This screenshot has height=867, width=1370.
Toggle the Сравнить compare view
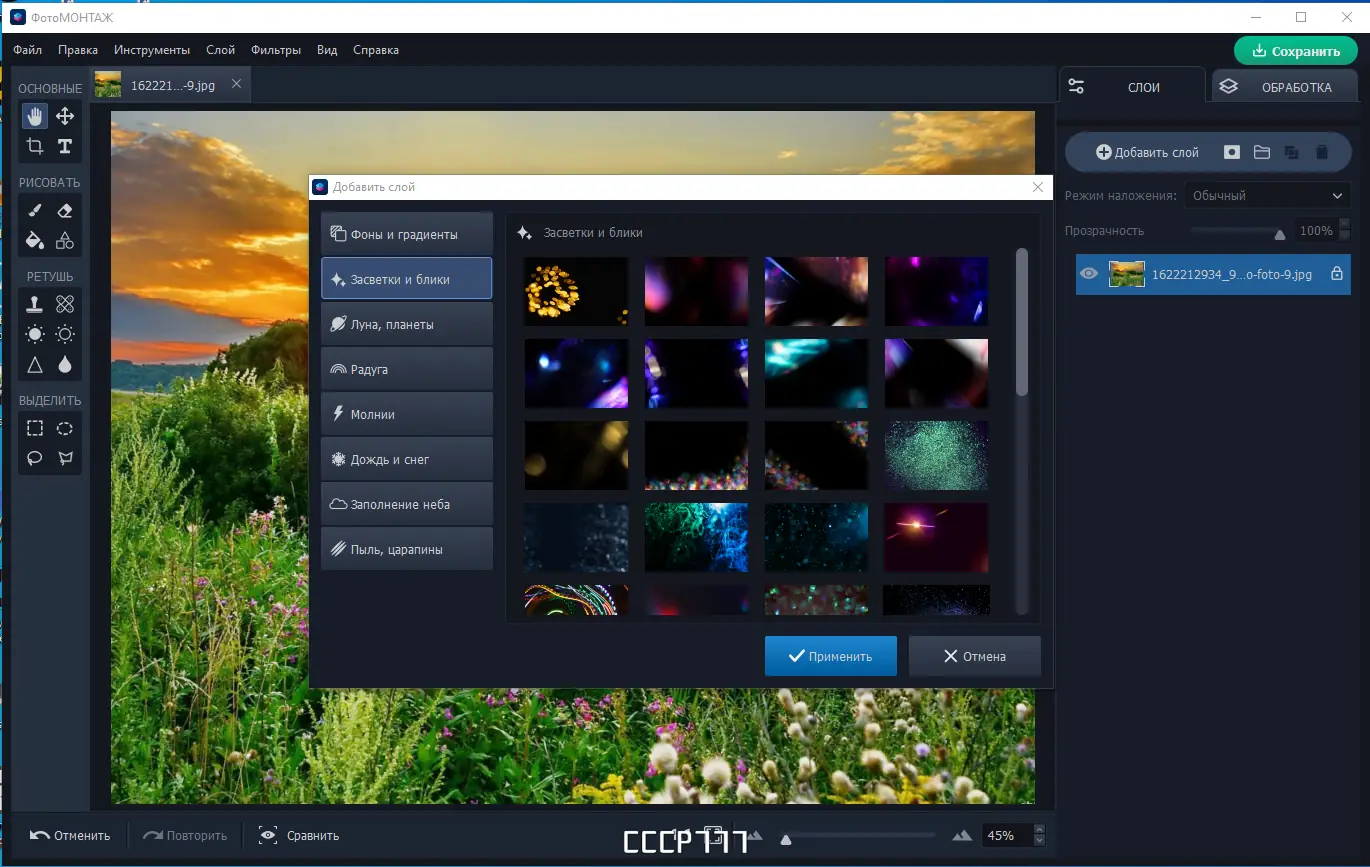[x=299, y=836]
